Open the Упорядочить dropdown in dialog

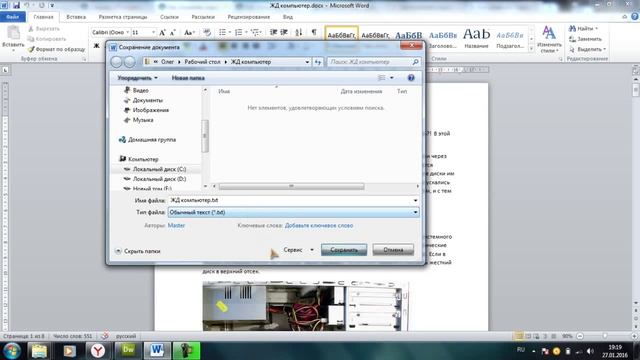coord(138,78)
